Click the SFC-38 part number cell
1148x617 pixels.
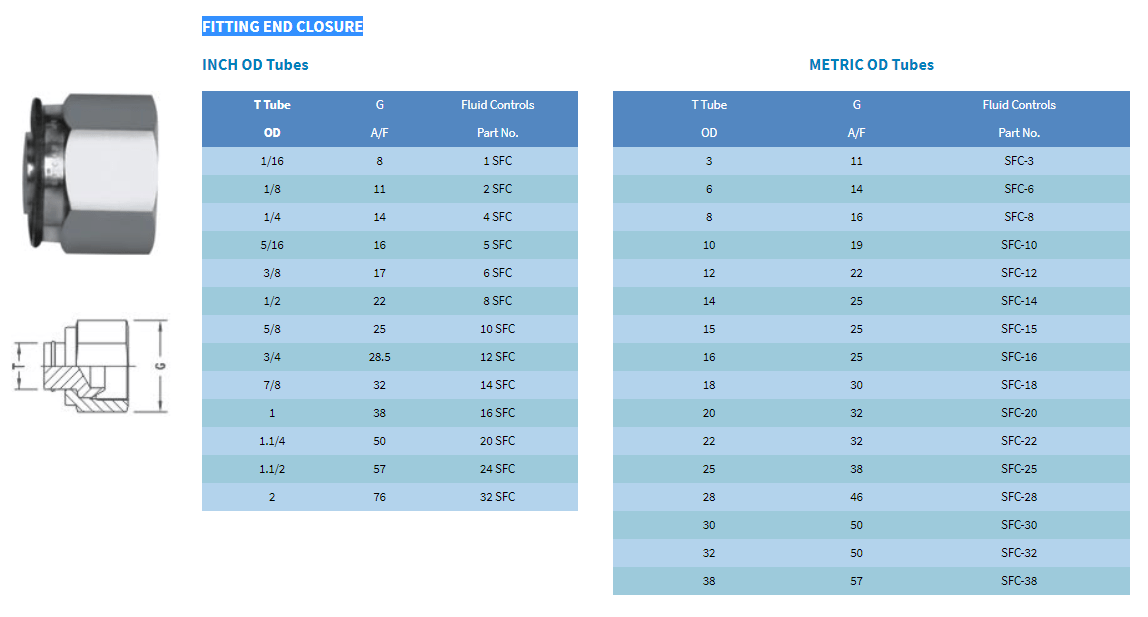click(x=1019, y=581)
